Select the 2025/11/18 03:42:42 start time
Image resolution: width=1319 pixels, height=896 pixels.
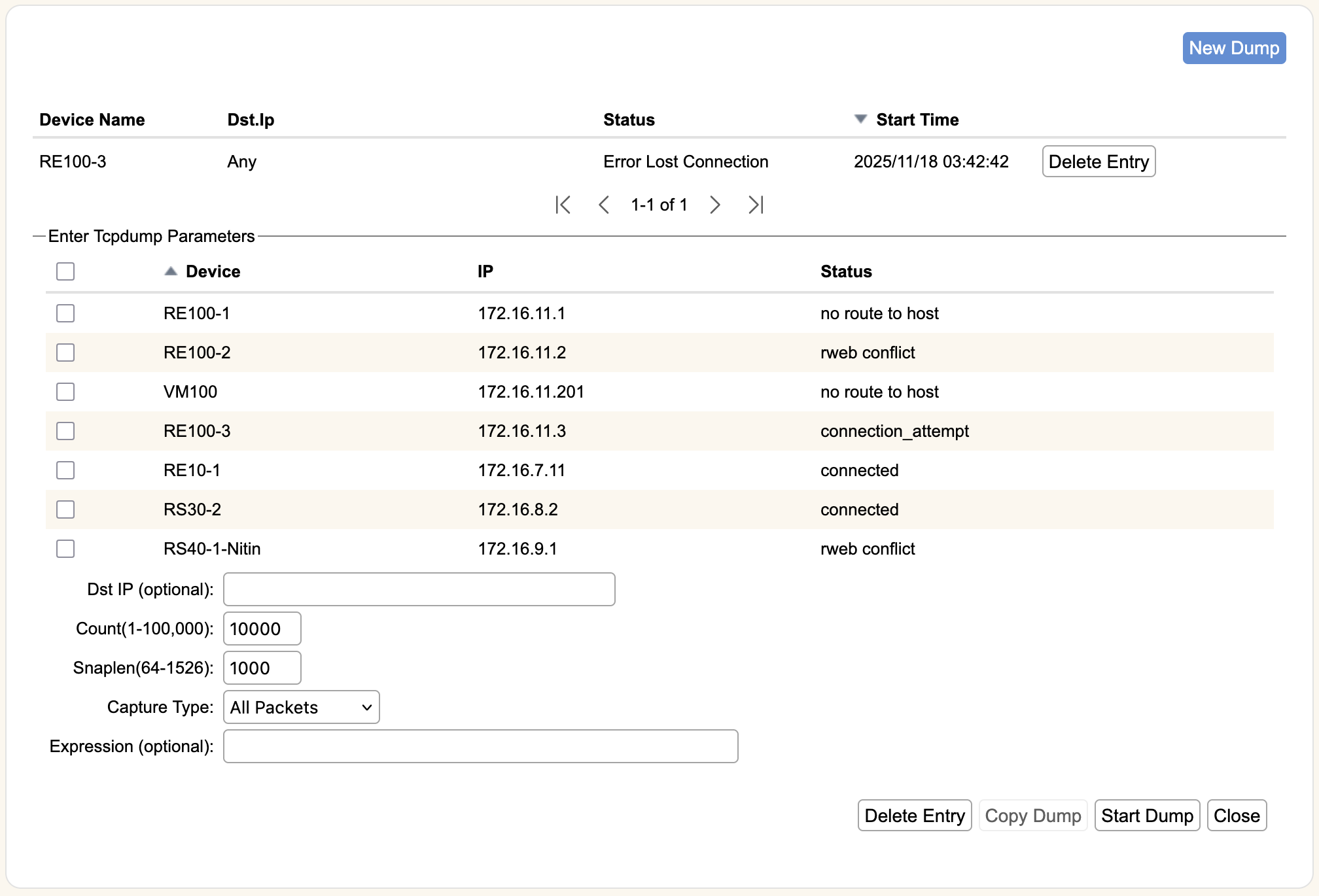[x=931, y=162]
